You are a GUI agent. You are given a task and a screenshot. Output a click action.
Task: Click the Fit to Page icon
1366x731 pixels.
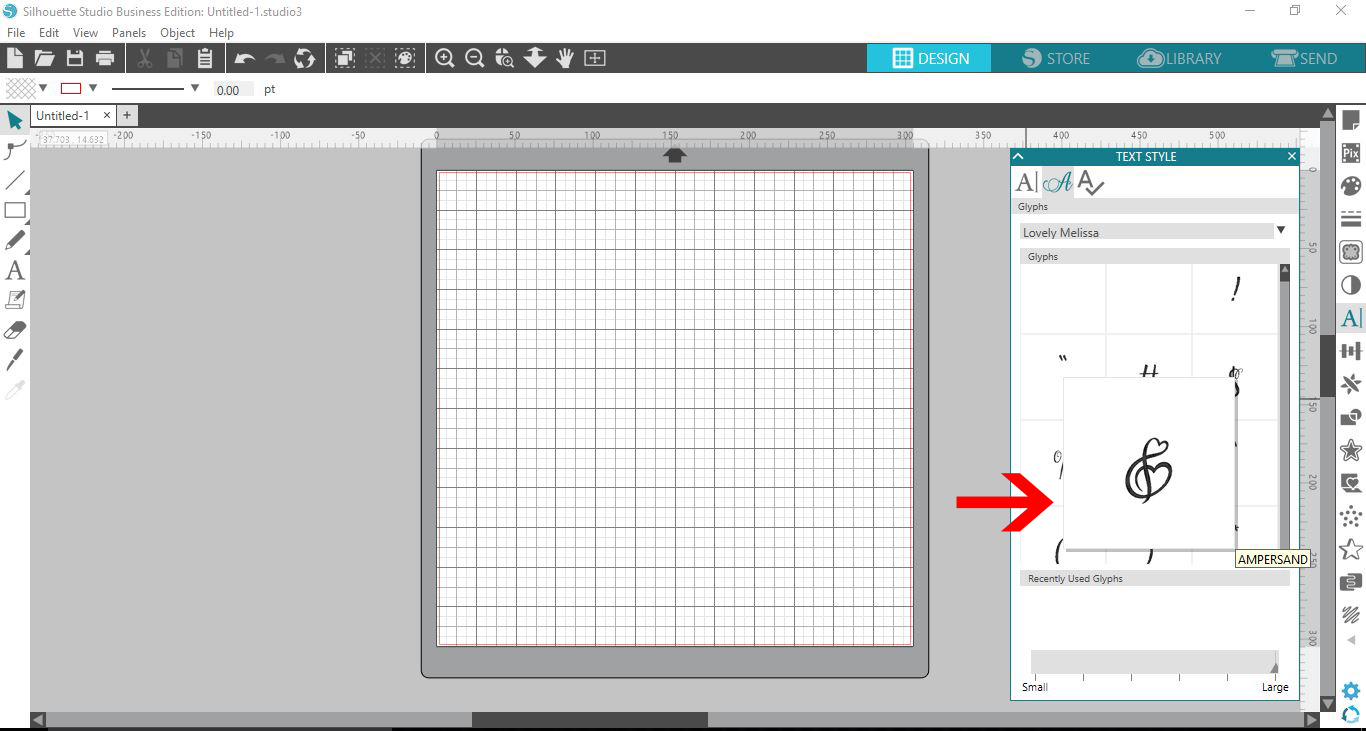point(595,58)
